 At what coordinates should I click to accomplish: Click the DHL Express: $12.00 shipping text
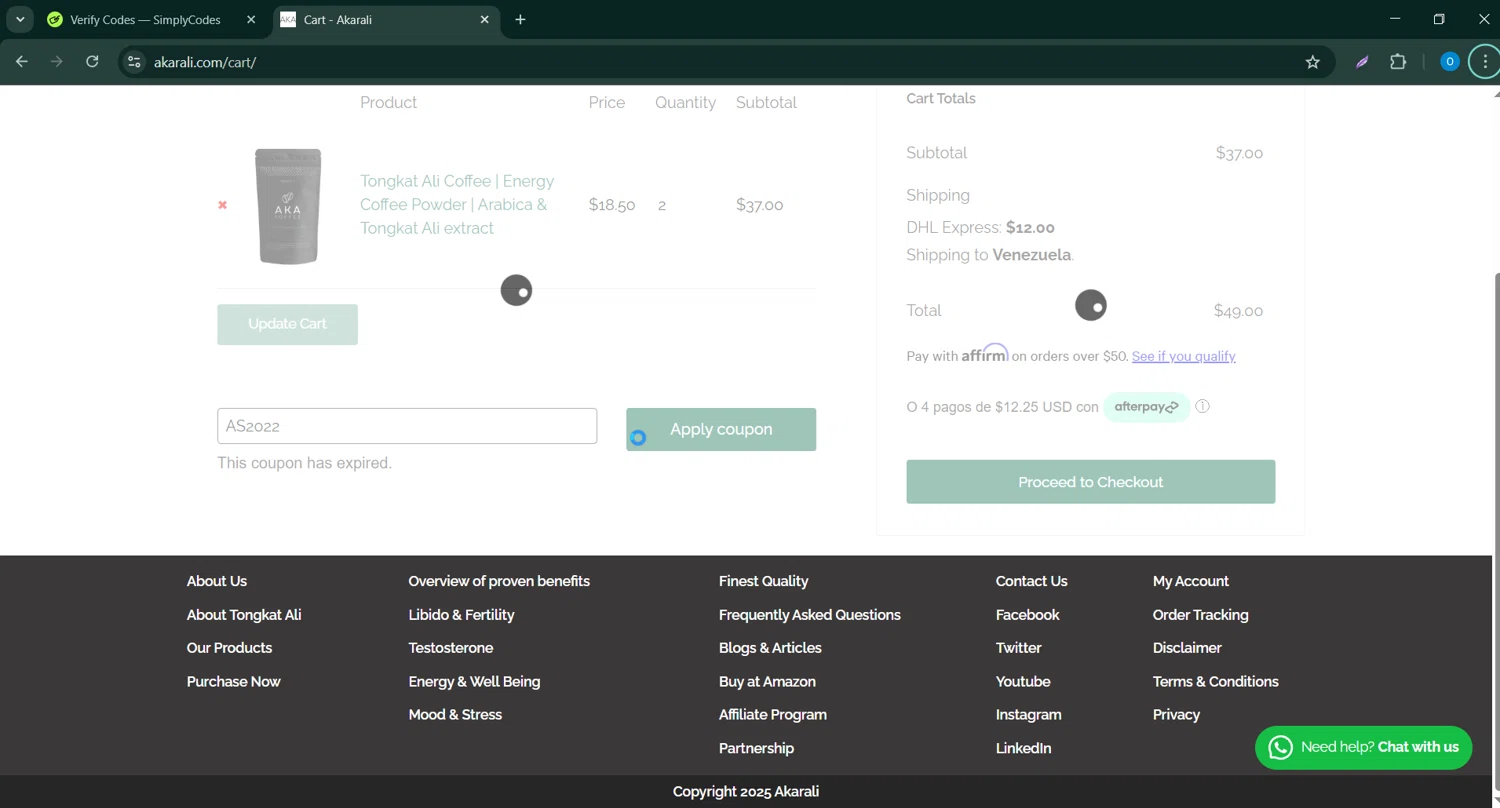pos(980,228)
